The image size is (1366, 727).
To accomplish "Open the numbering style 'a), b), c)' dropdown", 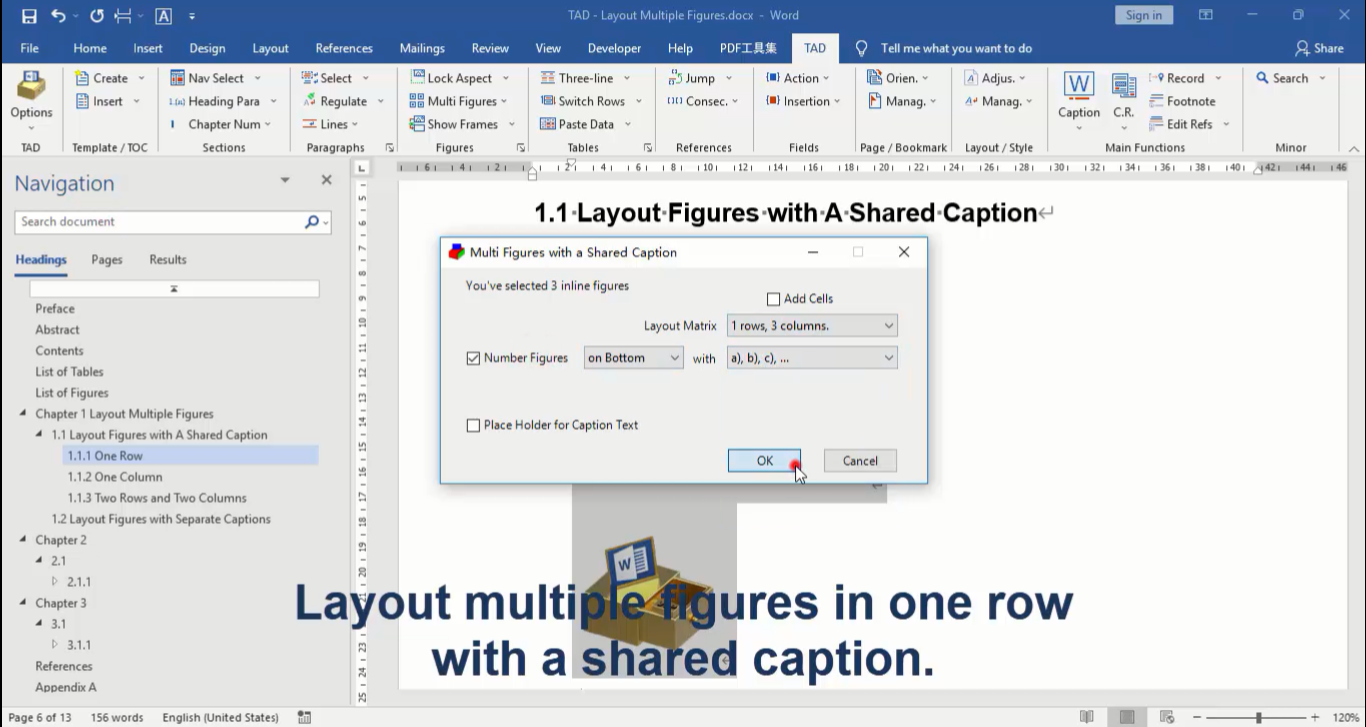I will (x=812, y=358).
